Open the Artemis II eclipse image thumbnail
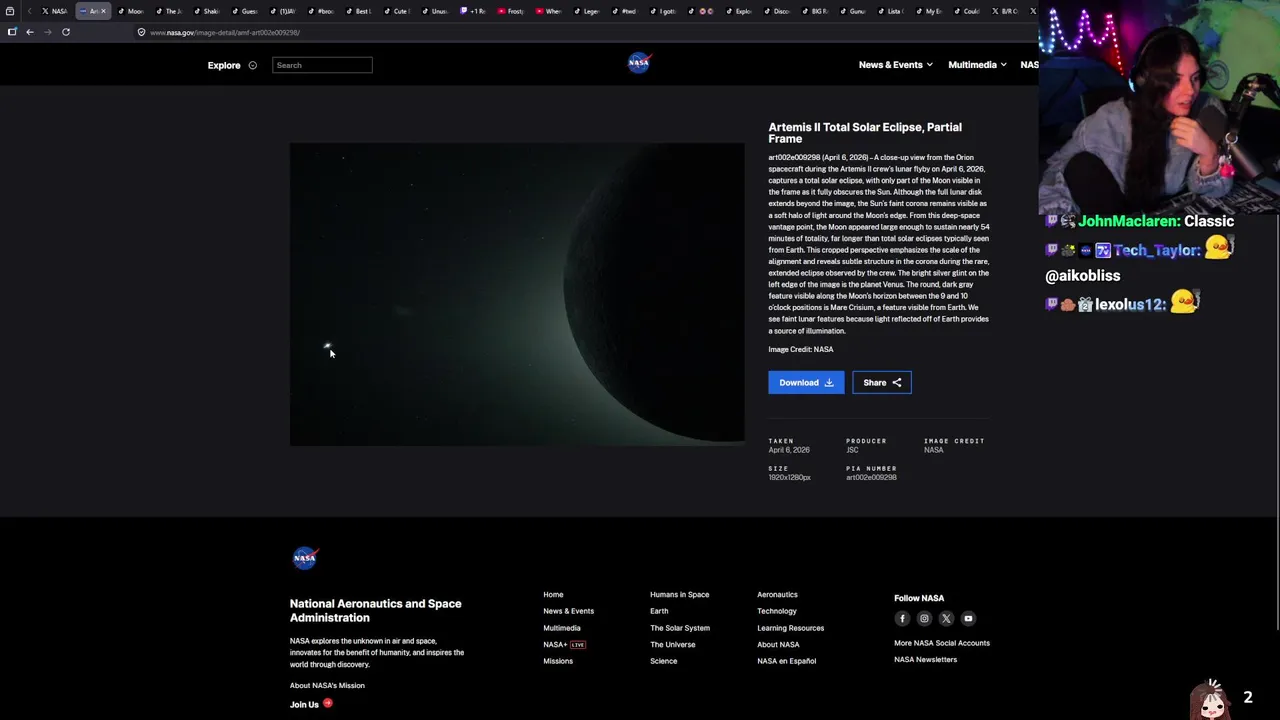This screenshot has width=1280, height=720. pyautogui.click(x=517, y=294)
